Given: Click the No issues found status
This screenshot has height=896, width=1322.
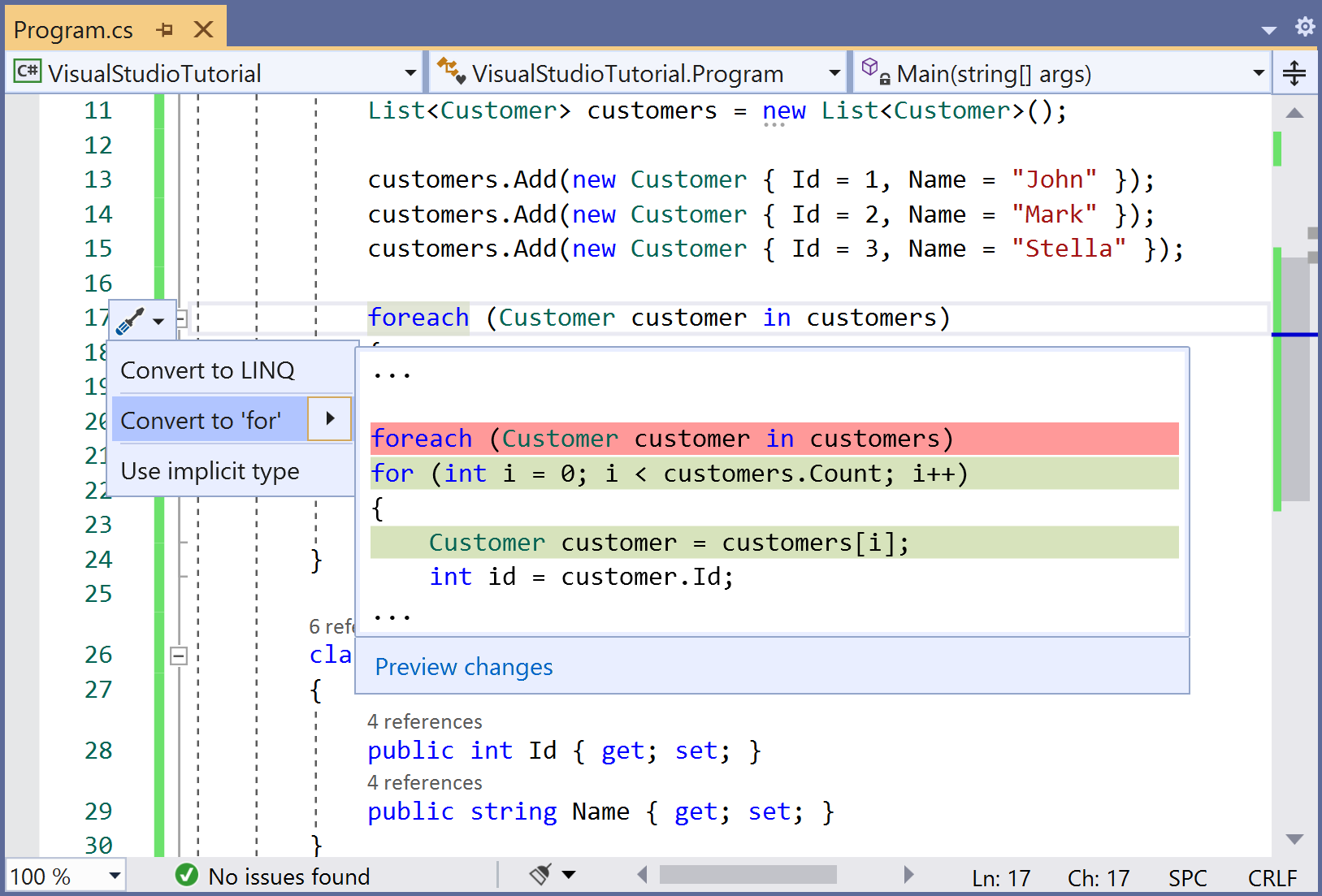Looking at the screenshot, I should (288, 877).
